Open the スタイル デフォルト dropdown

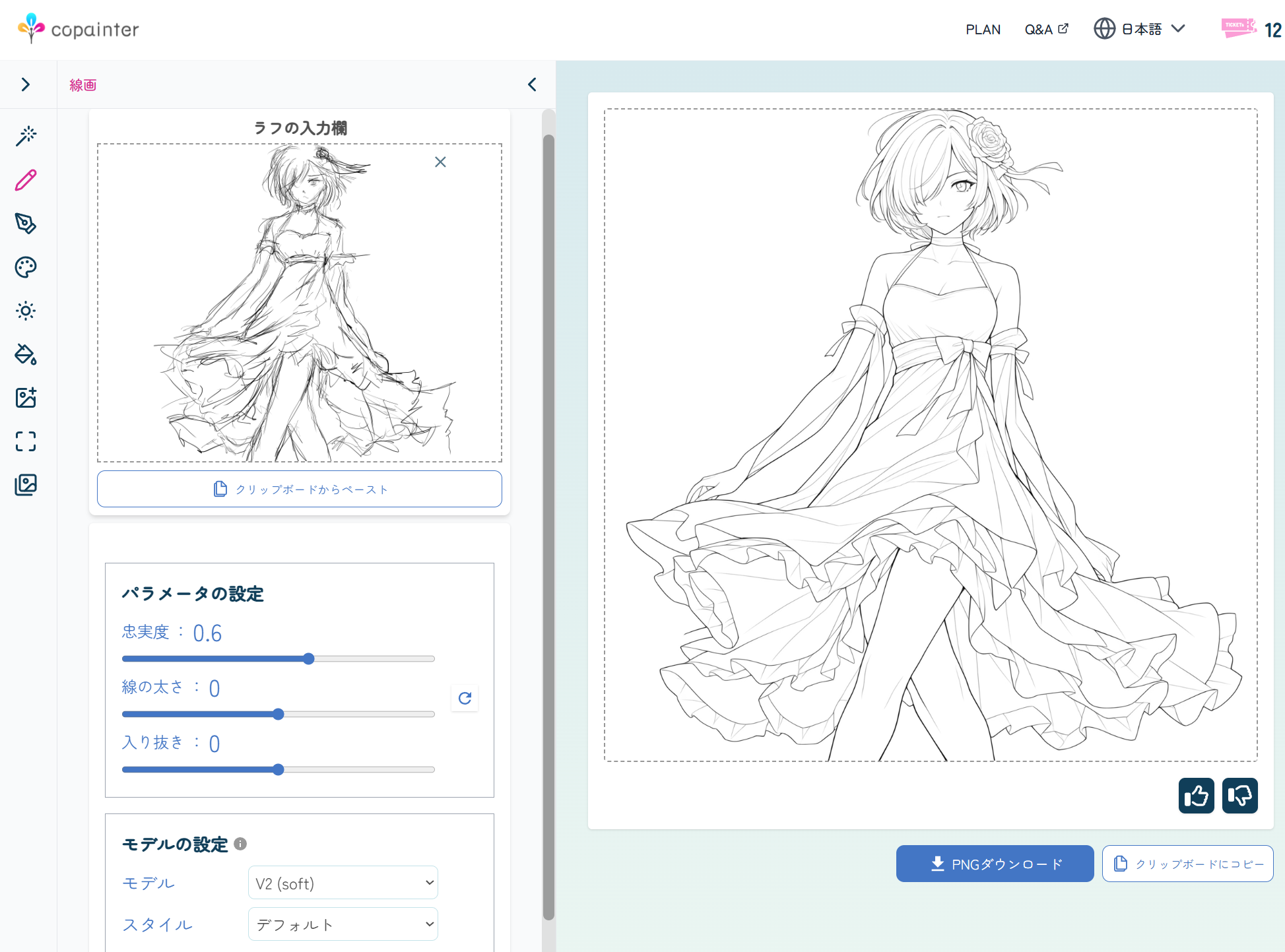click(x=343, y=924)
